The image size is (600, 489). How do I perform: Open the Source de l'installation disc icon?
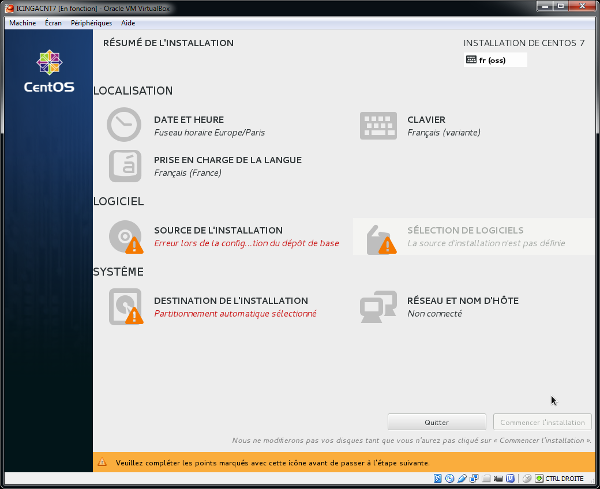[x=126, y=237]
